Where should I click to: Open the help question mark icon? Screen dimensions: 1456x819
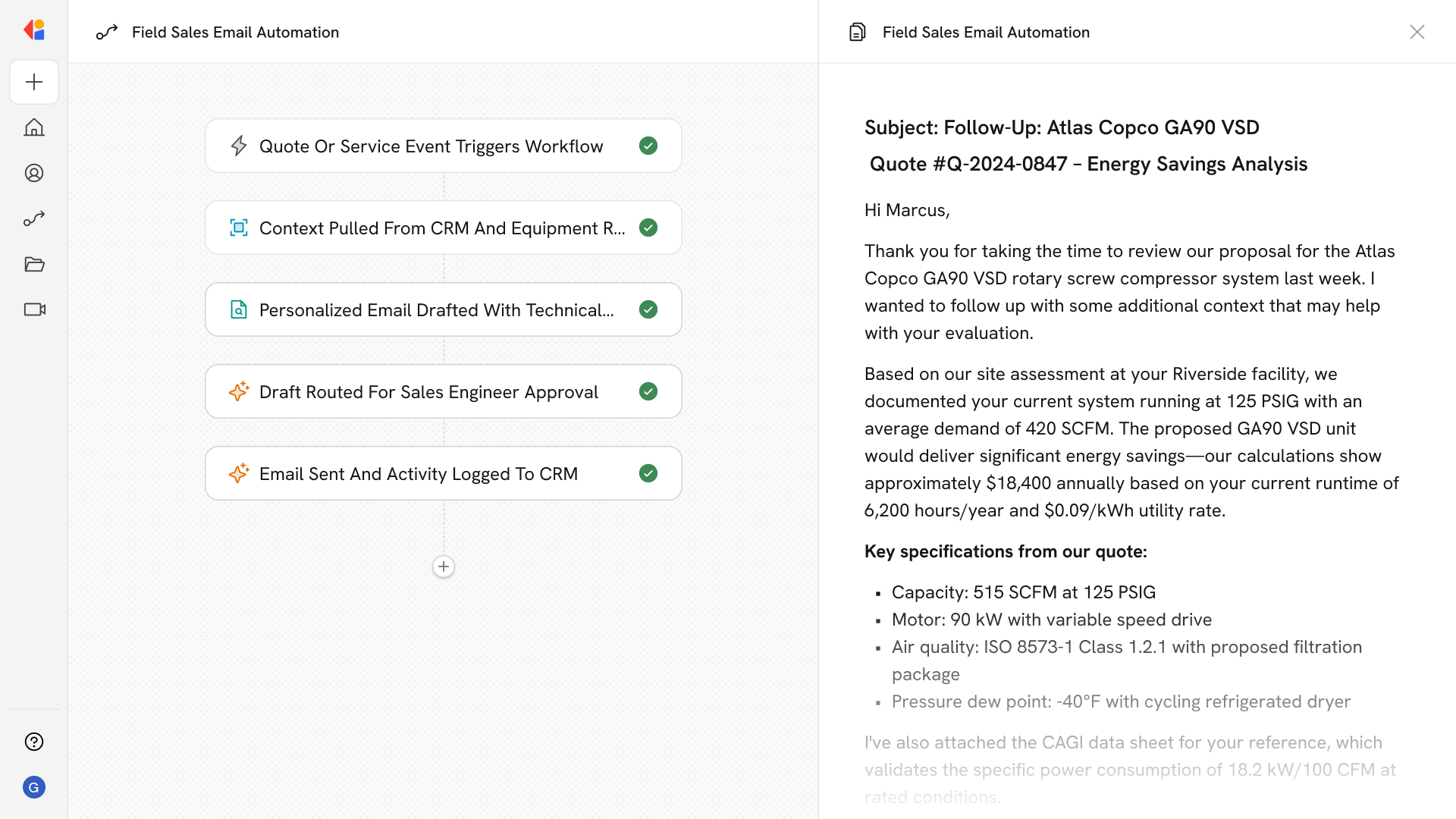(34, 742)
